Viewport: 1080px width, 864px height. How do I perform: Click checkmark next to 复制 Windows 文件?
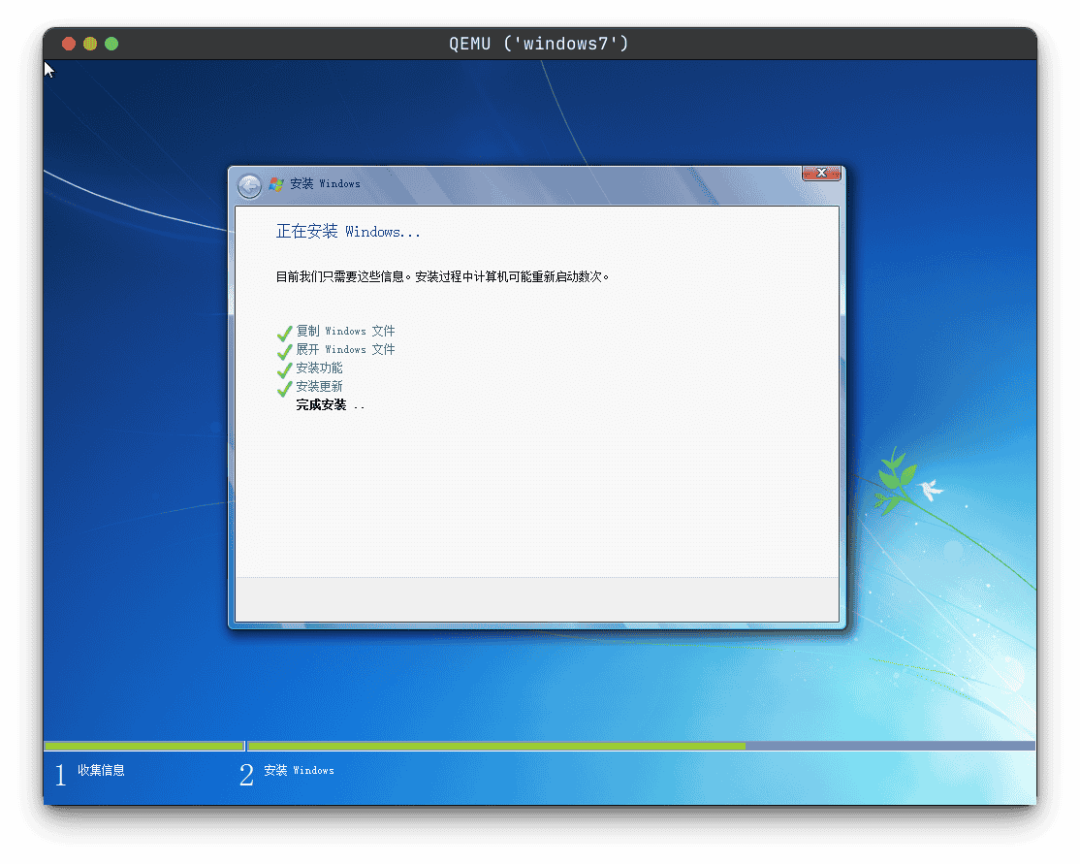click(x=284, y=333)
